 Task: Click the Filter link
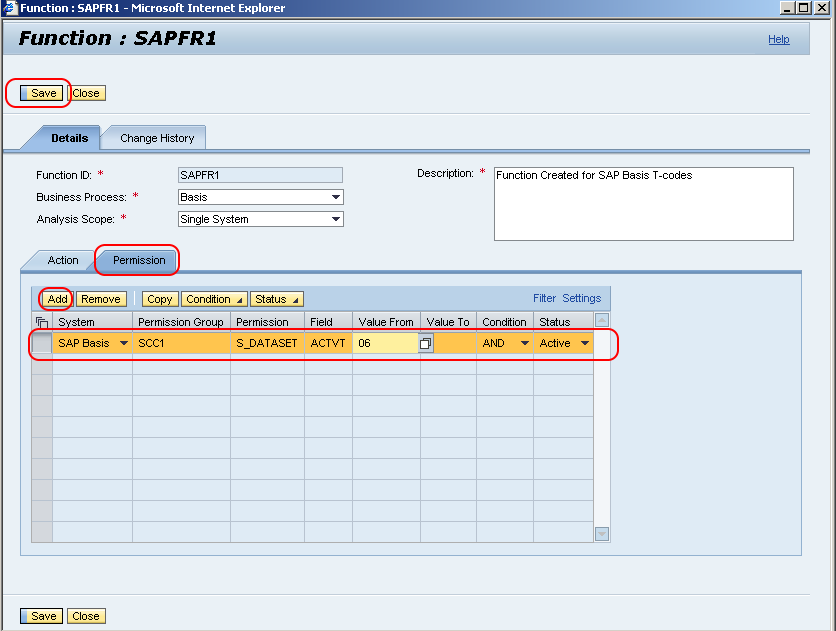click(544, 298)
